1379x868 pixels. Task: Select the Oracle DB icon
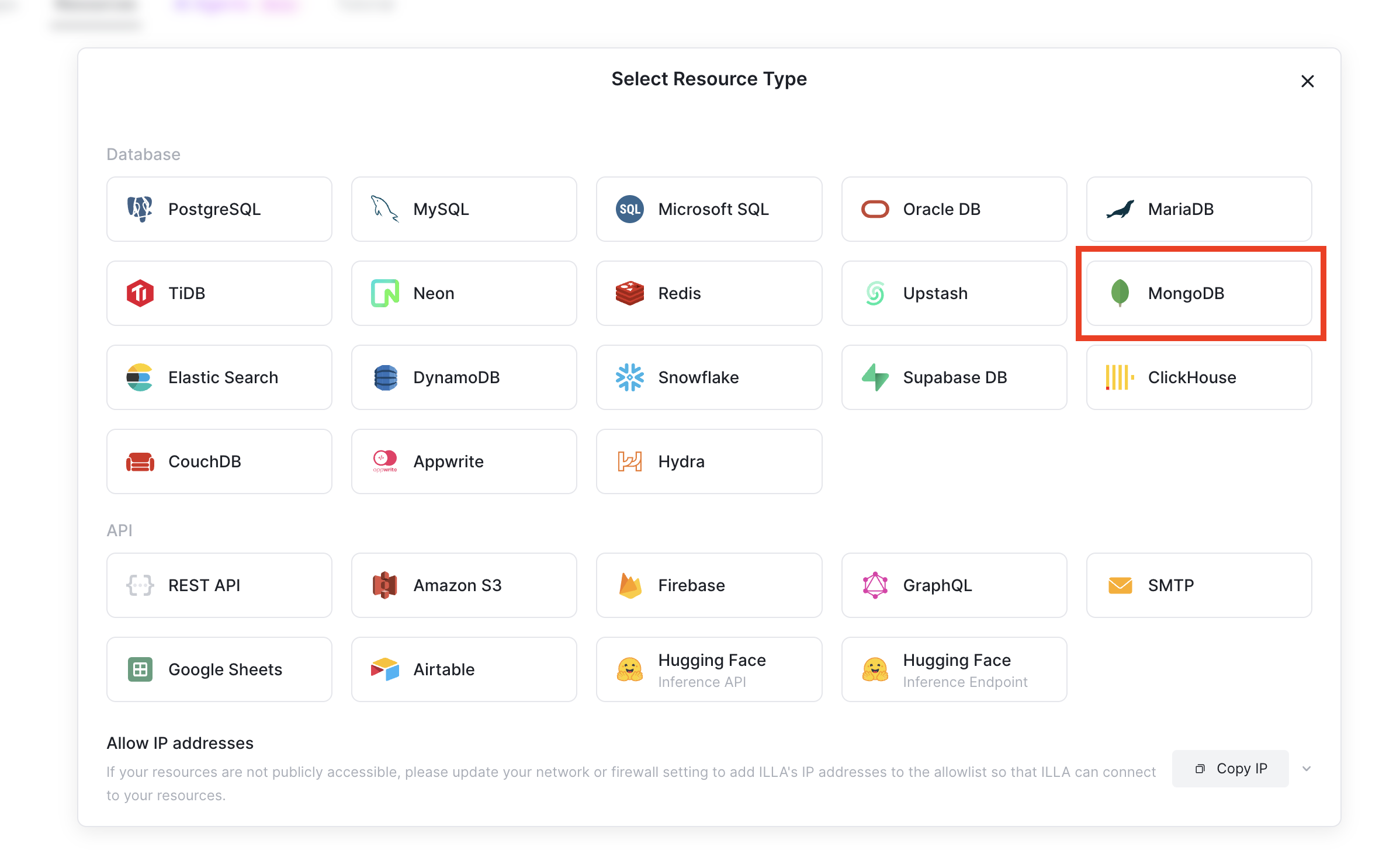pos(953,209)
